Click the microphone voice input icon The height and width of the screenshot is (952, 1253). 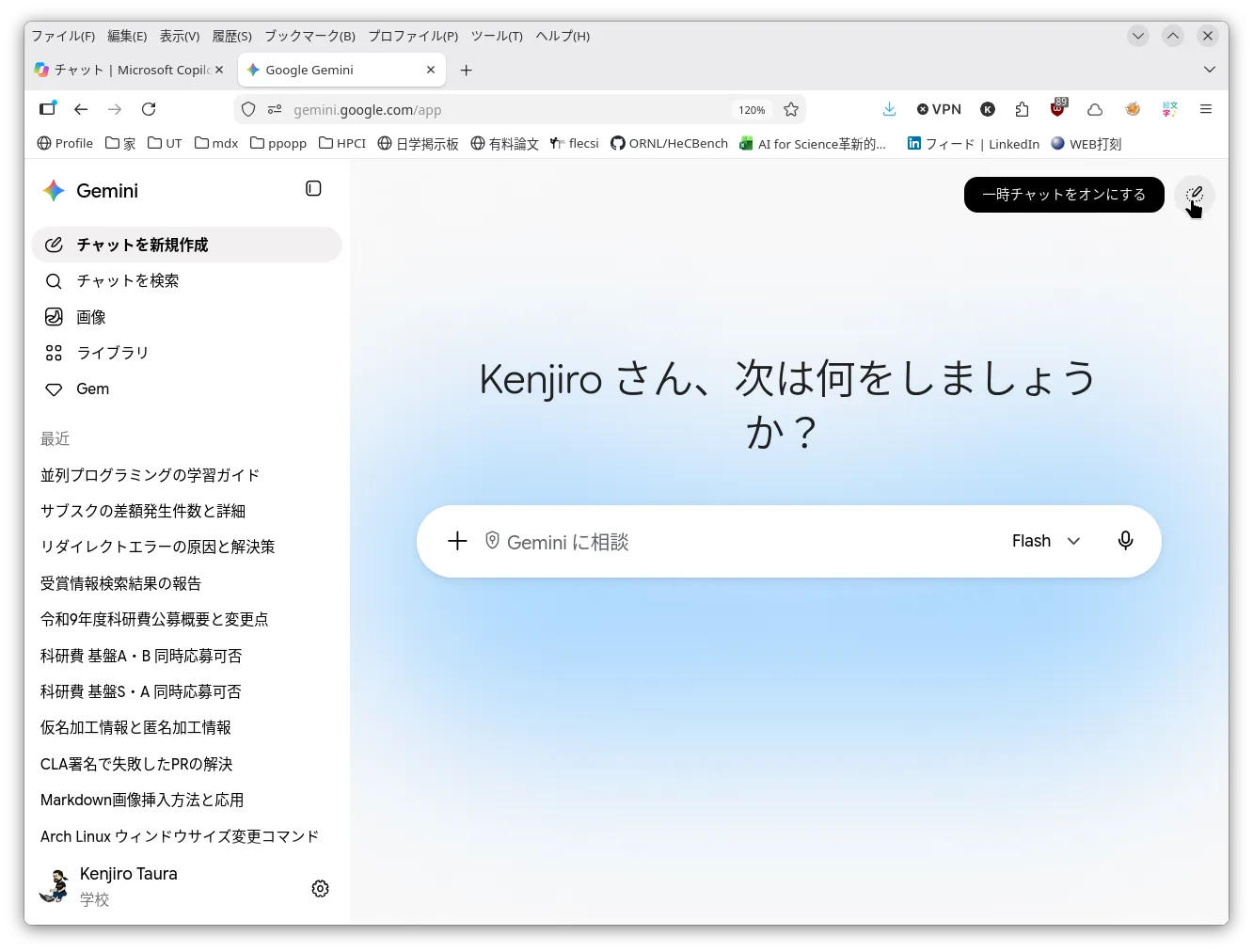point(1125,541)
